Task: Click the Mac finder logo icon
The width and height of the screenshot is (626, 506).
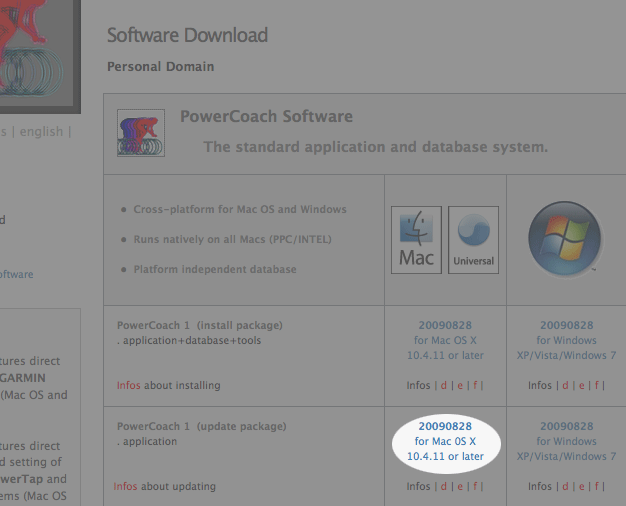Action: (416, 240)
